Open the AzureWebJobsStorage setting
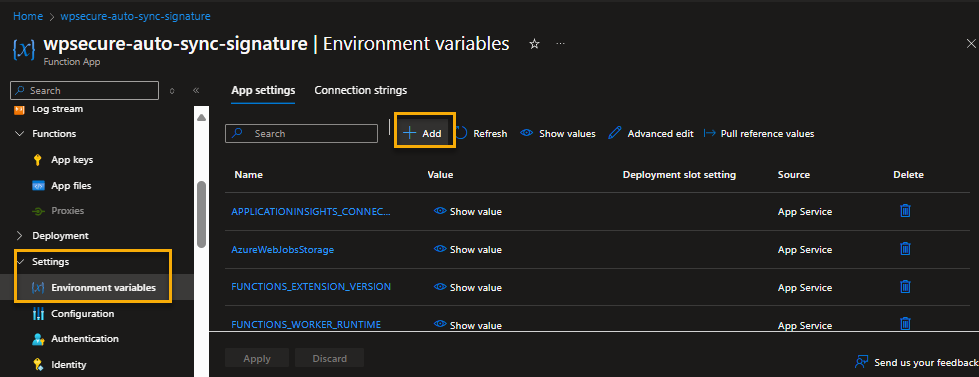Viewport: 979px width, 377px height. (283, 250)
